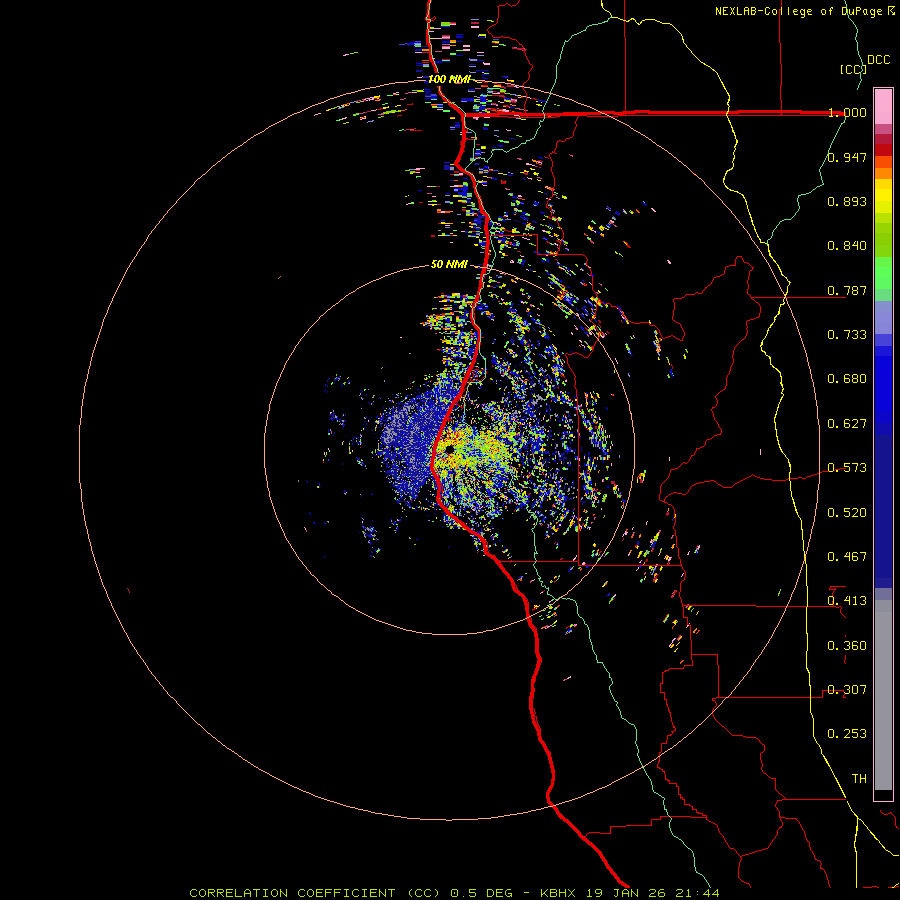Image resolution: width=900 pixels, height=900 pixels.
Task: Pick the periwinkle color bar segment
Action: point(883,317)
